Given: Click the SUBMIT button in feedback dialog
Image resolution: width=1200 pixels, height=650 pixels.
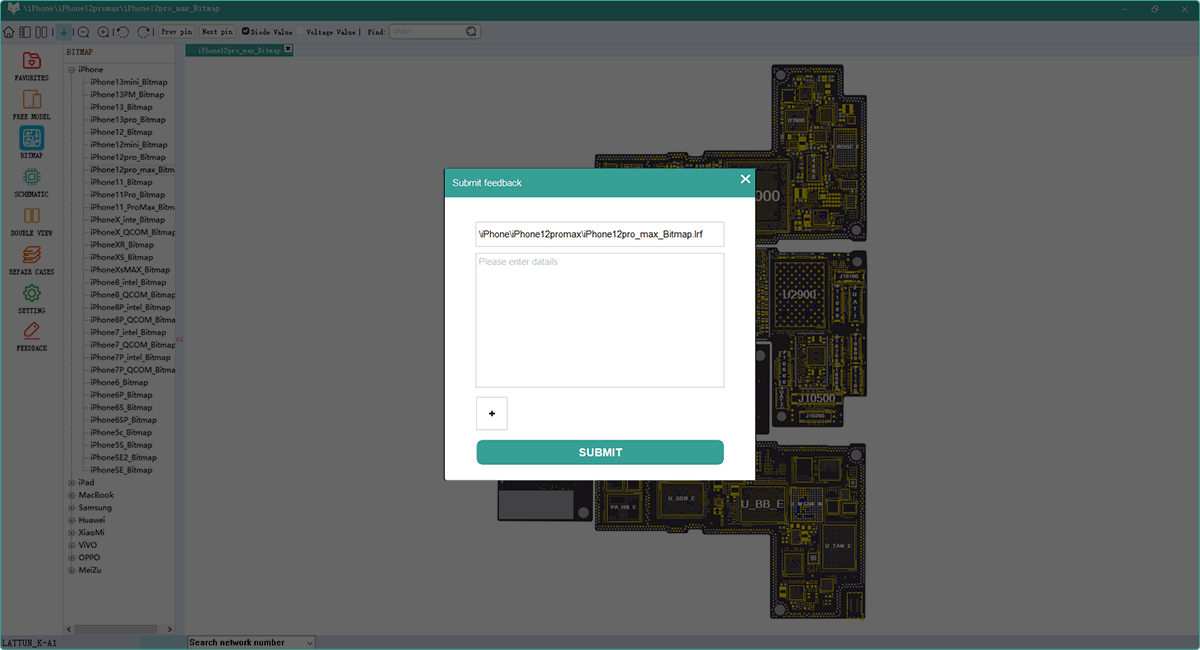Looking at the screenshot, I should click(599, 452).
